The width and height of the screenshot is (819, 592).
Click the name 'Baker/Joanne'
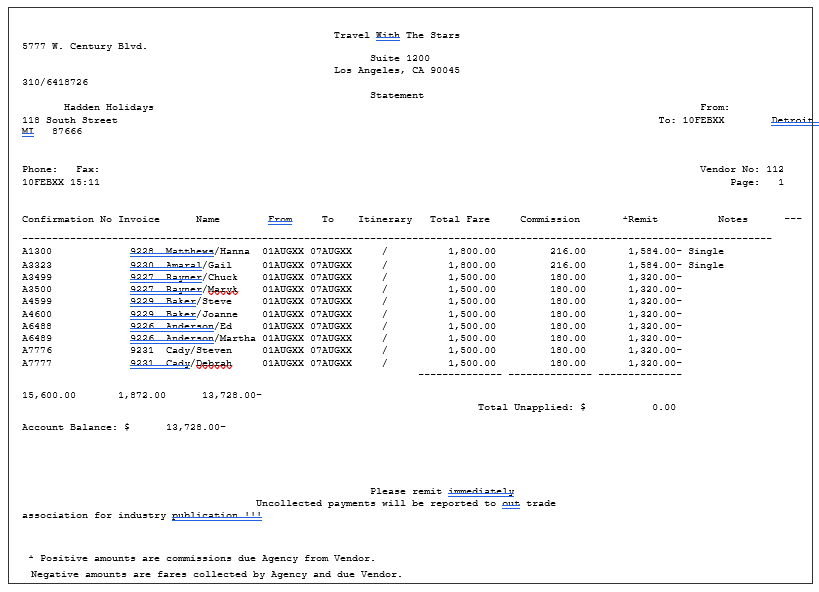pos(202,314)
